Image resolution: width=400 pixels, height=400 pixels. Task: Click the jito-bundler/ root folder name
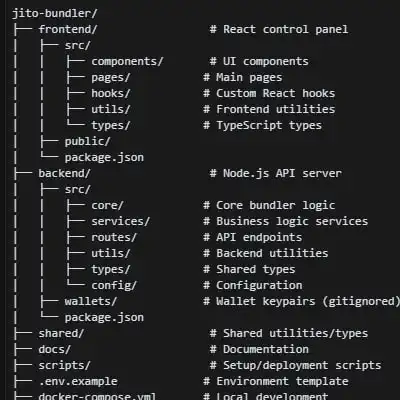(x=55, y=14)
